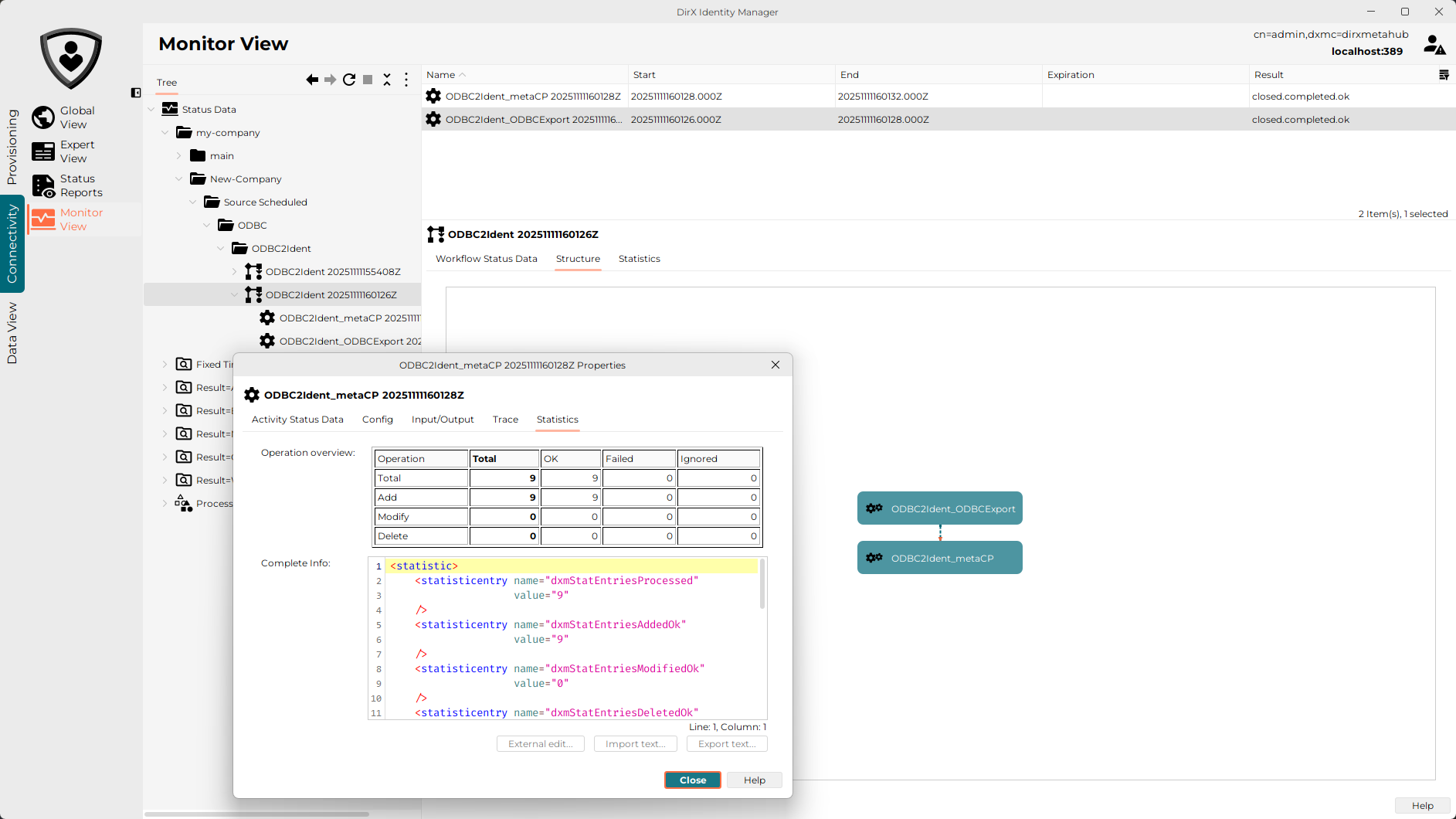The width and height of the screenshot is (1456, 819).
Task: Click Help button in properties dialog
Action: point(755,780)
